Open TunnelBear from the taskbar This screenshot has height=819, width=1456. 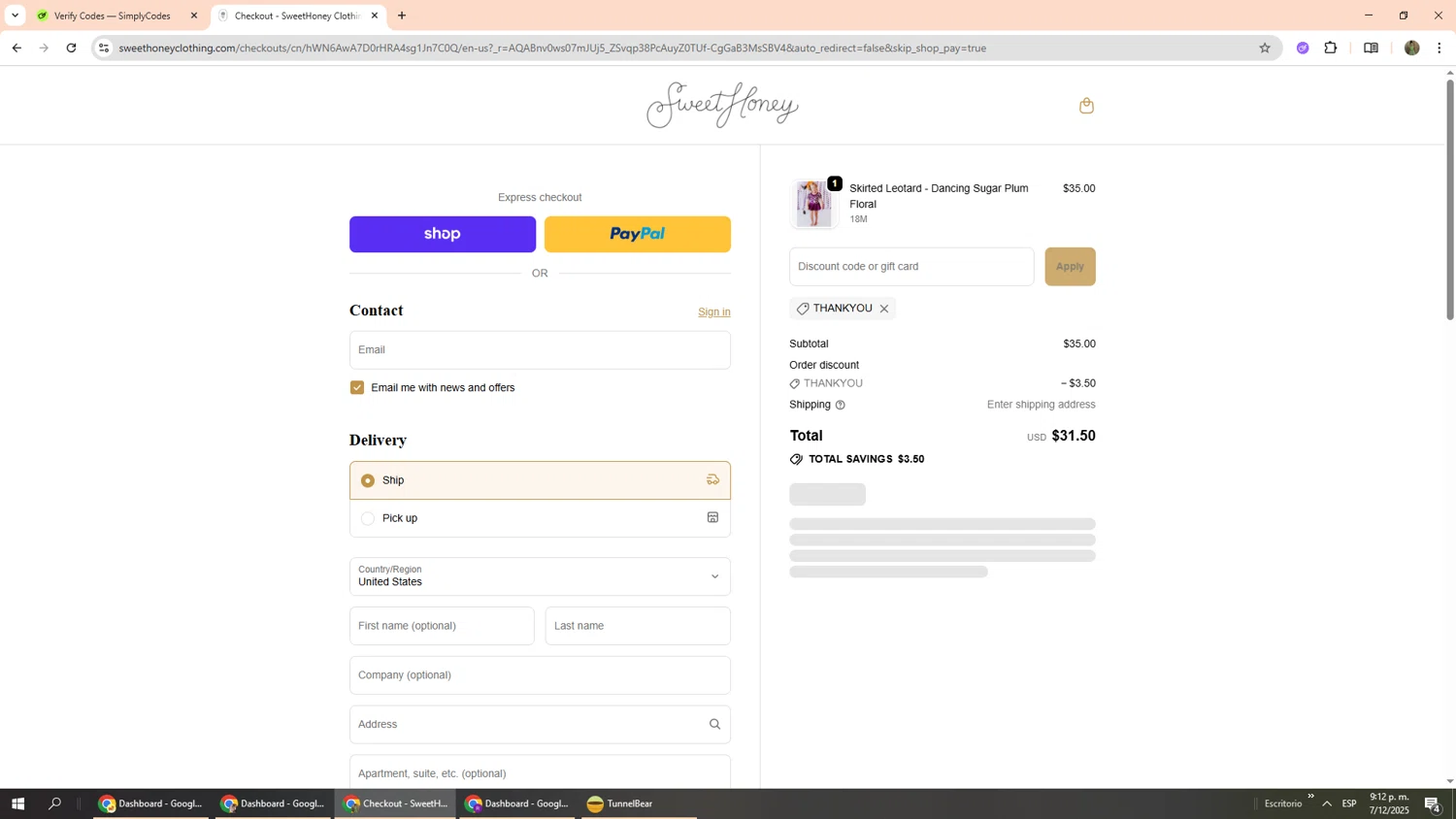tap(639, 803)
